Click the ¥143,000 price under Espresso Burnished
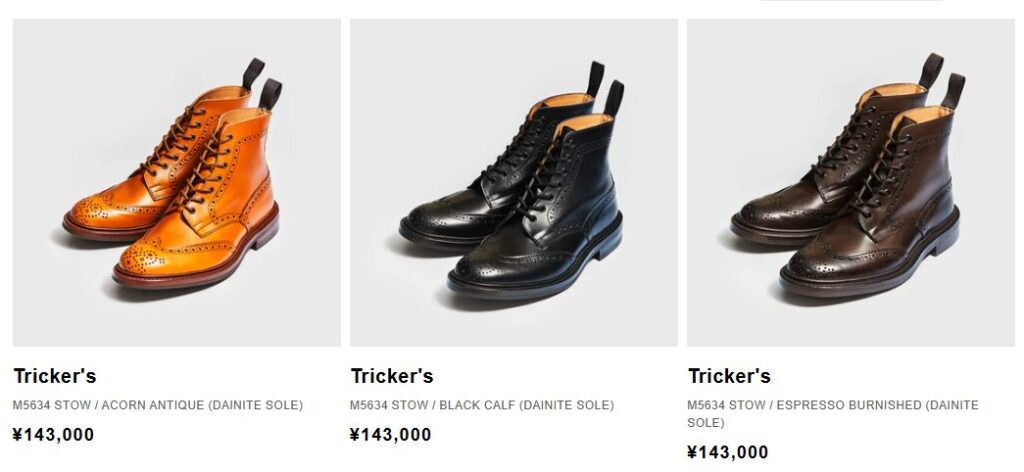 [727, 452]
